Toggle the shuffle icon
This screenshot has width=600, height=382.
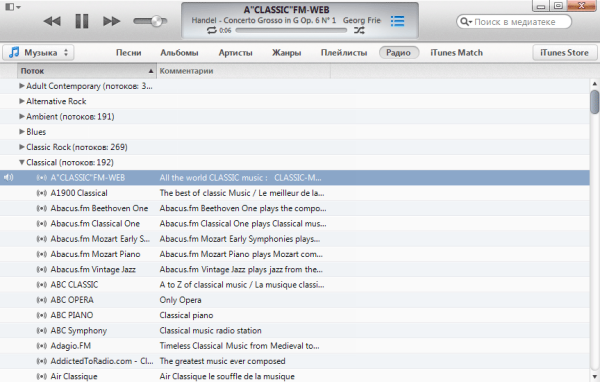click(x=359, y=30)
